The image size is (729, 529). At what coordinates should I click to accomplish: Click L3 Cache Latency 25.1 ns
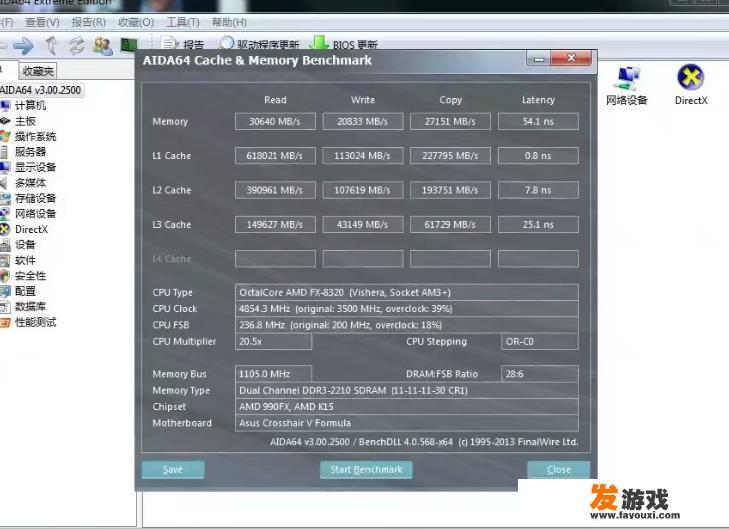pyautogui.click(x=538, y=225)
